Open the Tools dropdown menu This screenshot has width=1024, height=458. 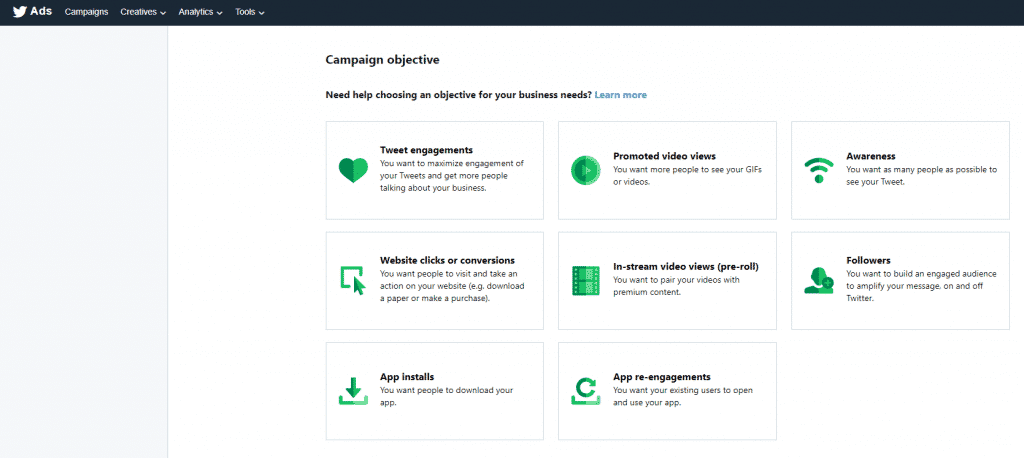[x=249, y=12]
